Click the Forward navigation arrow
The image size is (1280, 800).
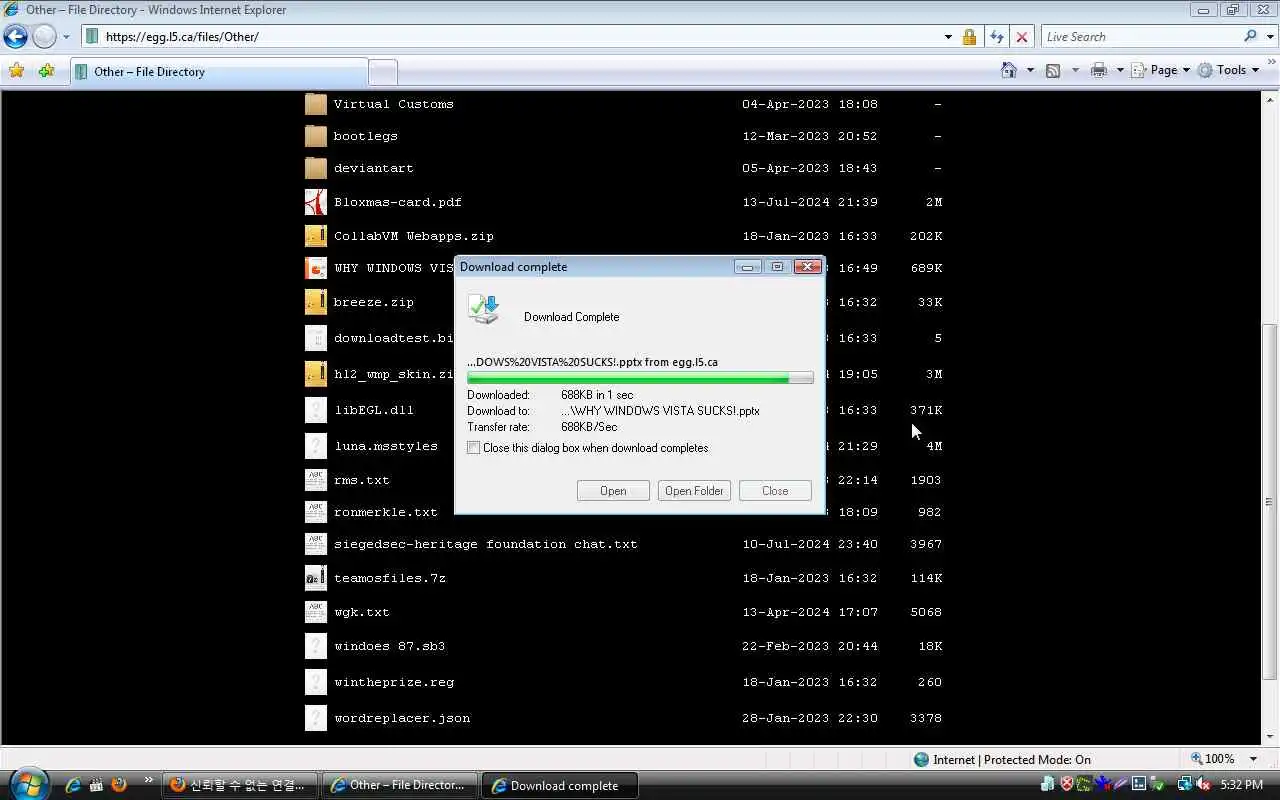pyautogui.click(x=44, y=37)
